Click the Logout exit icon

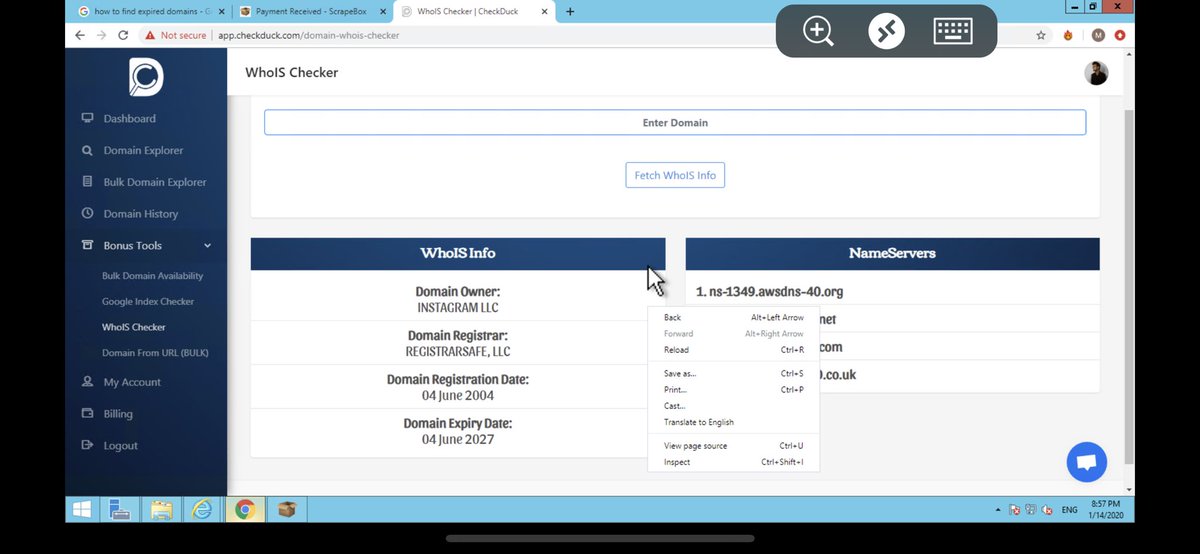[x=87, y=445]
